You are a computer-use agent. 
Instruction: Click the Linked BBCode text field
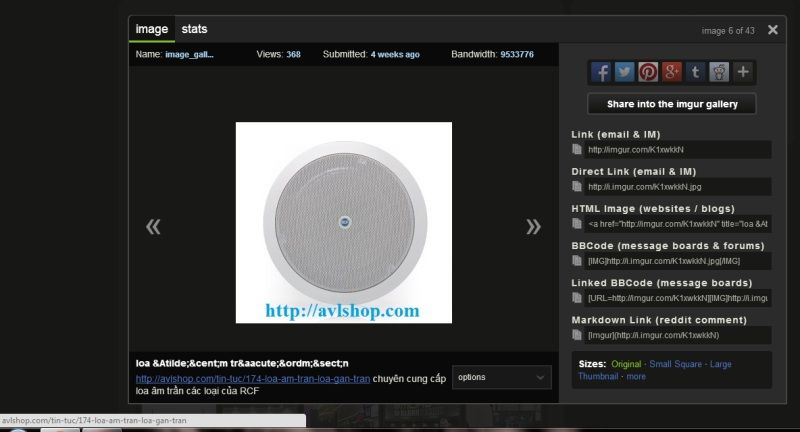pyautogui.click(x=678, y=298)
